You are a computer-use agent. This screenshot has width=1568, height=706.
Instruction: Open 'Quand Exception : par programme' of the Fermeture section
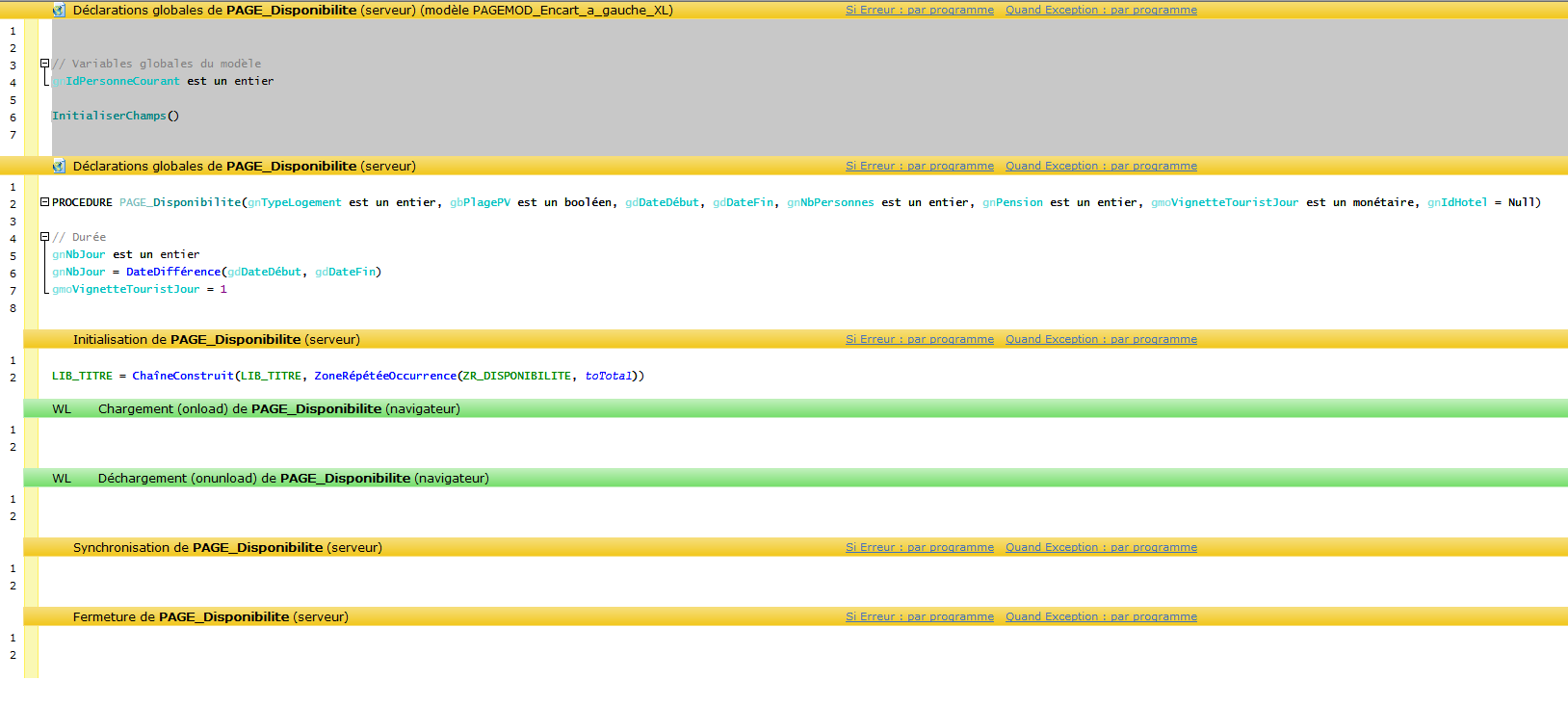pos(1101,616)
